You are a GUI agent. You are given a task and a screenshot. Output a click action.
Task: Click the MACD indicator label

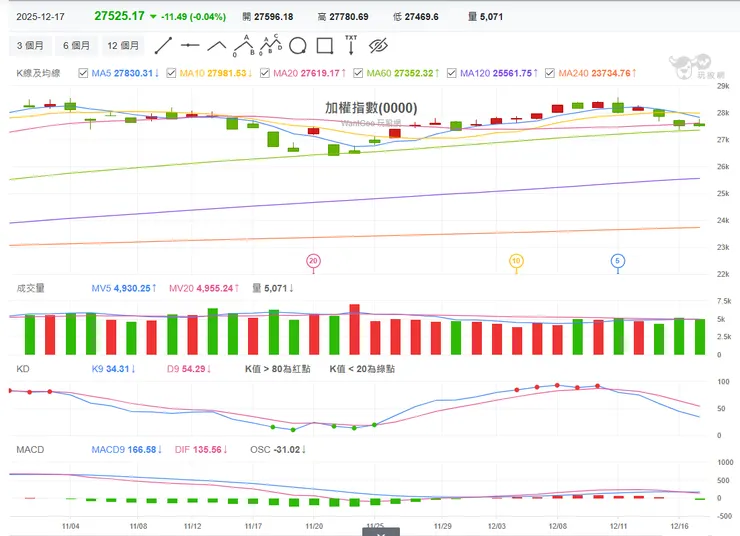[30, 450]
